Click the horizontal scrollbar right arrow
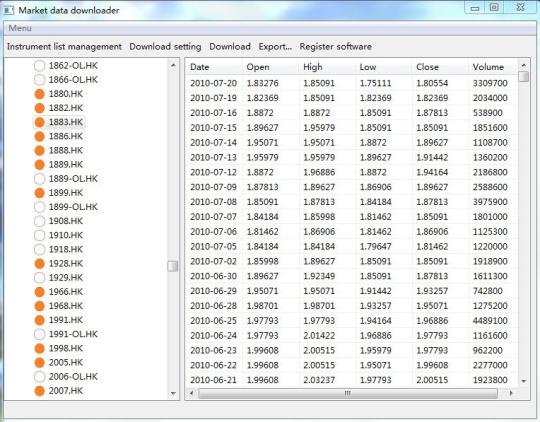Viewport: 540px width, 422px height. coord(511,393)
